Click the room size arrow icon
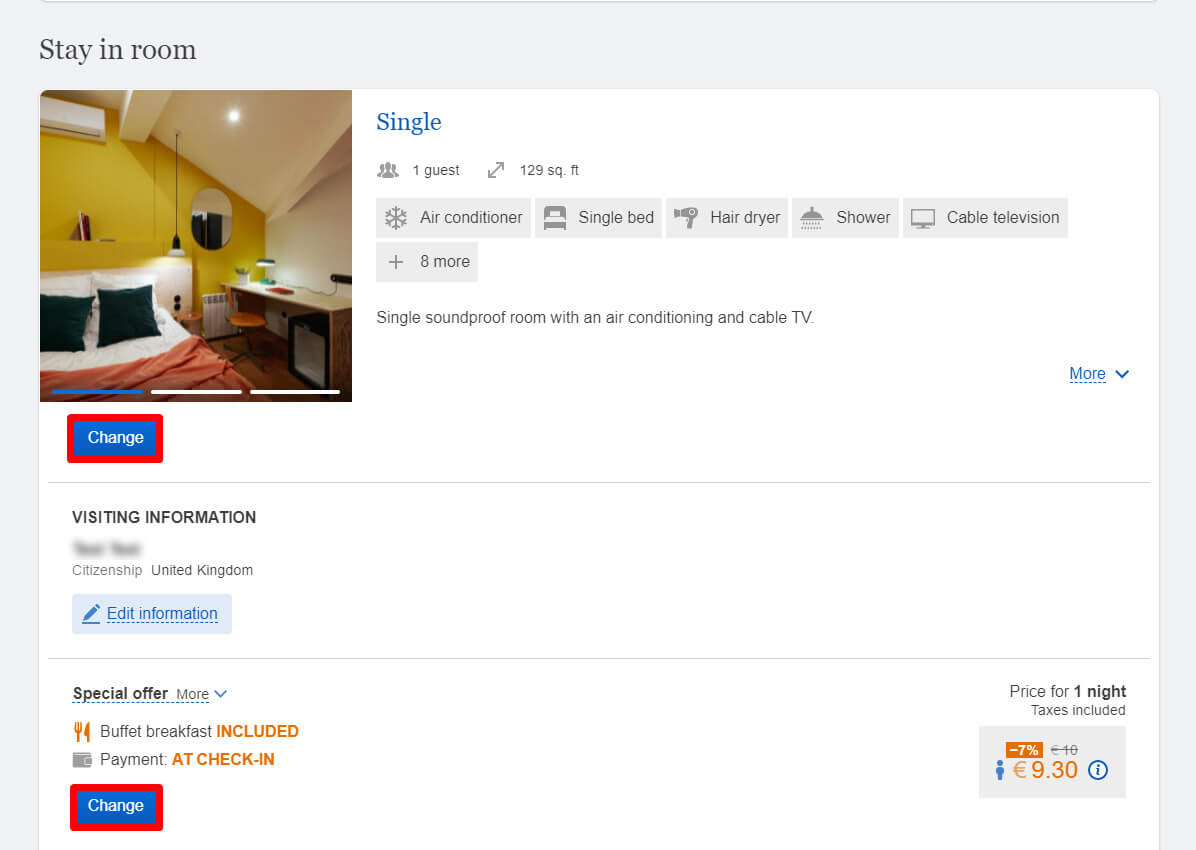Viewport: 1196px width, 850px height. tap(496, 170)
